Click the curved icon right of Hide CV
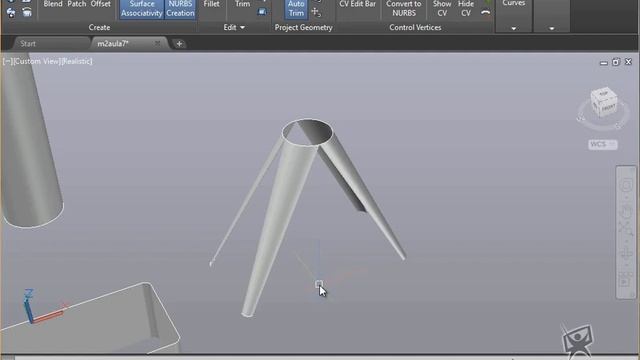This screenshot has width=640, height=360. [485, 13]
